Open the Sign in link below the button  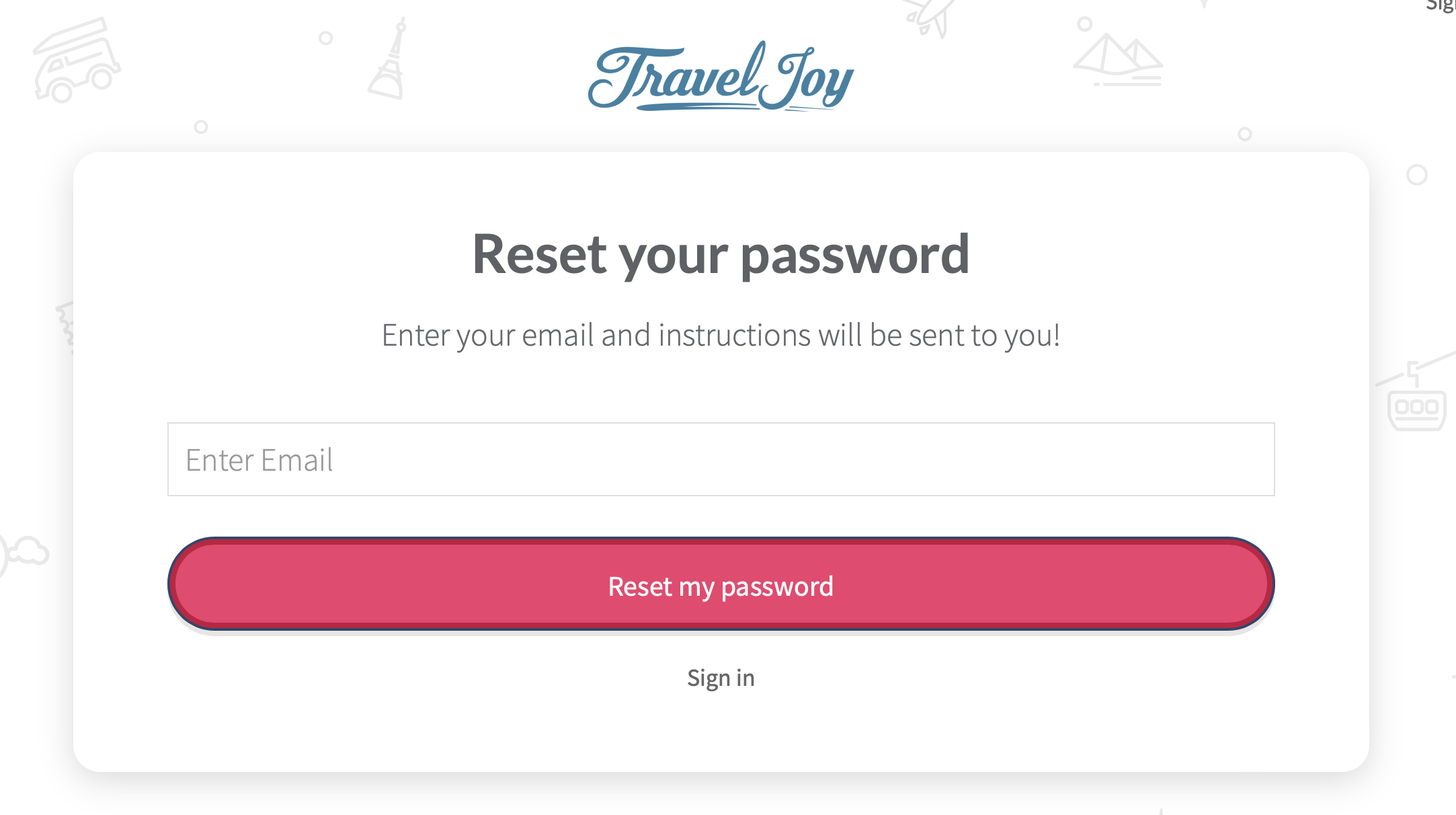721,678
